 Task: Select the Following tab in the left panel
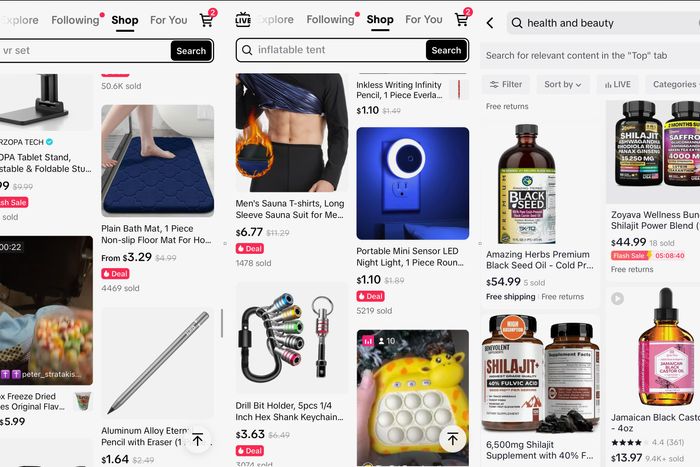(x=75, y=20)
